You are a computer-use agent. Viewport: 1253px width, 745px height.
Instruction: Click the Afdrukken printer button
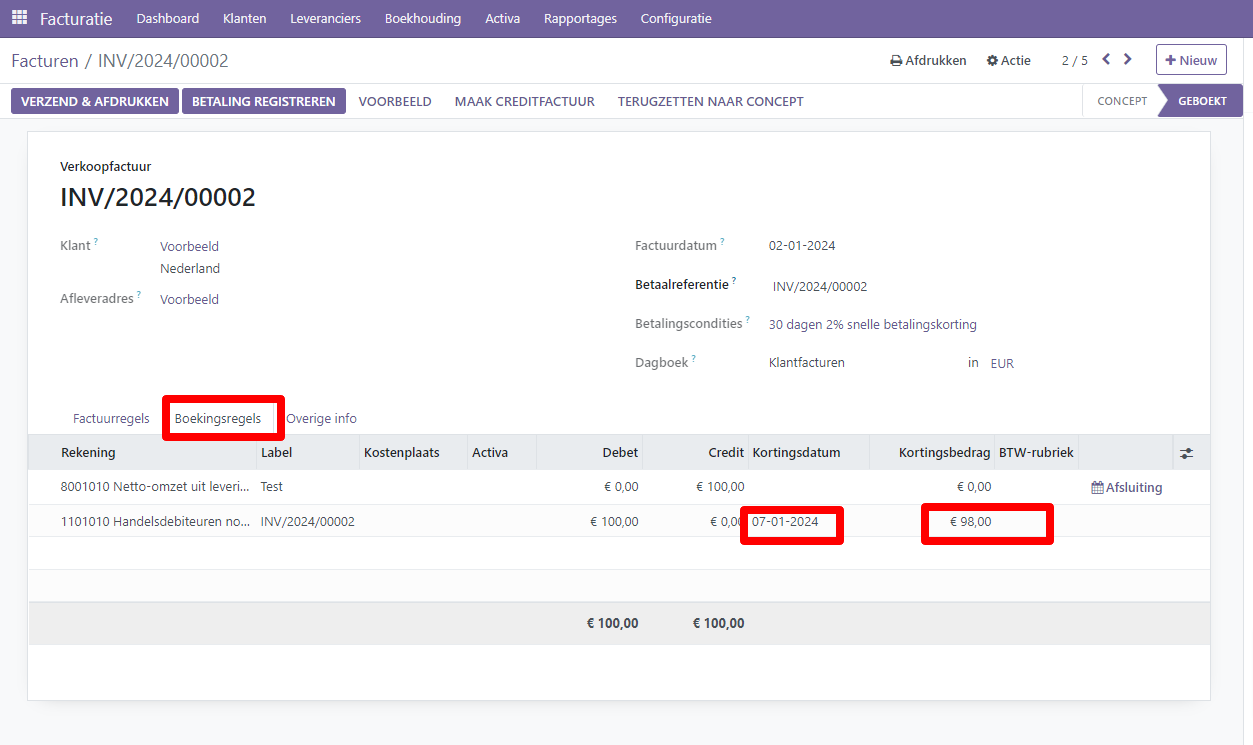point(928,61)
